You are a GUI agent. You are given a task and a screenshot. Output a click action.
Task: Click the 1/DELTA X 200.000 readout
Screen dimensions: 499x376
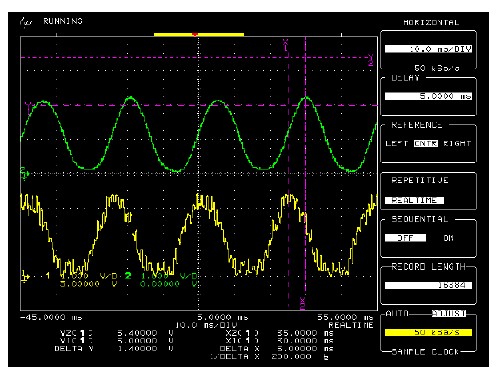(x=270, y=357)
